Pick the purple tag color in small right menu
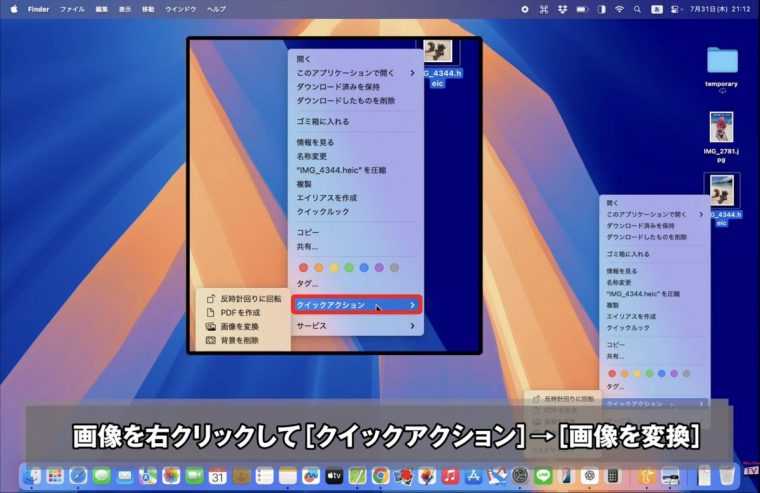This screenshot has width=760, height=493. tap(674, 374)
